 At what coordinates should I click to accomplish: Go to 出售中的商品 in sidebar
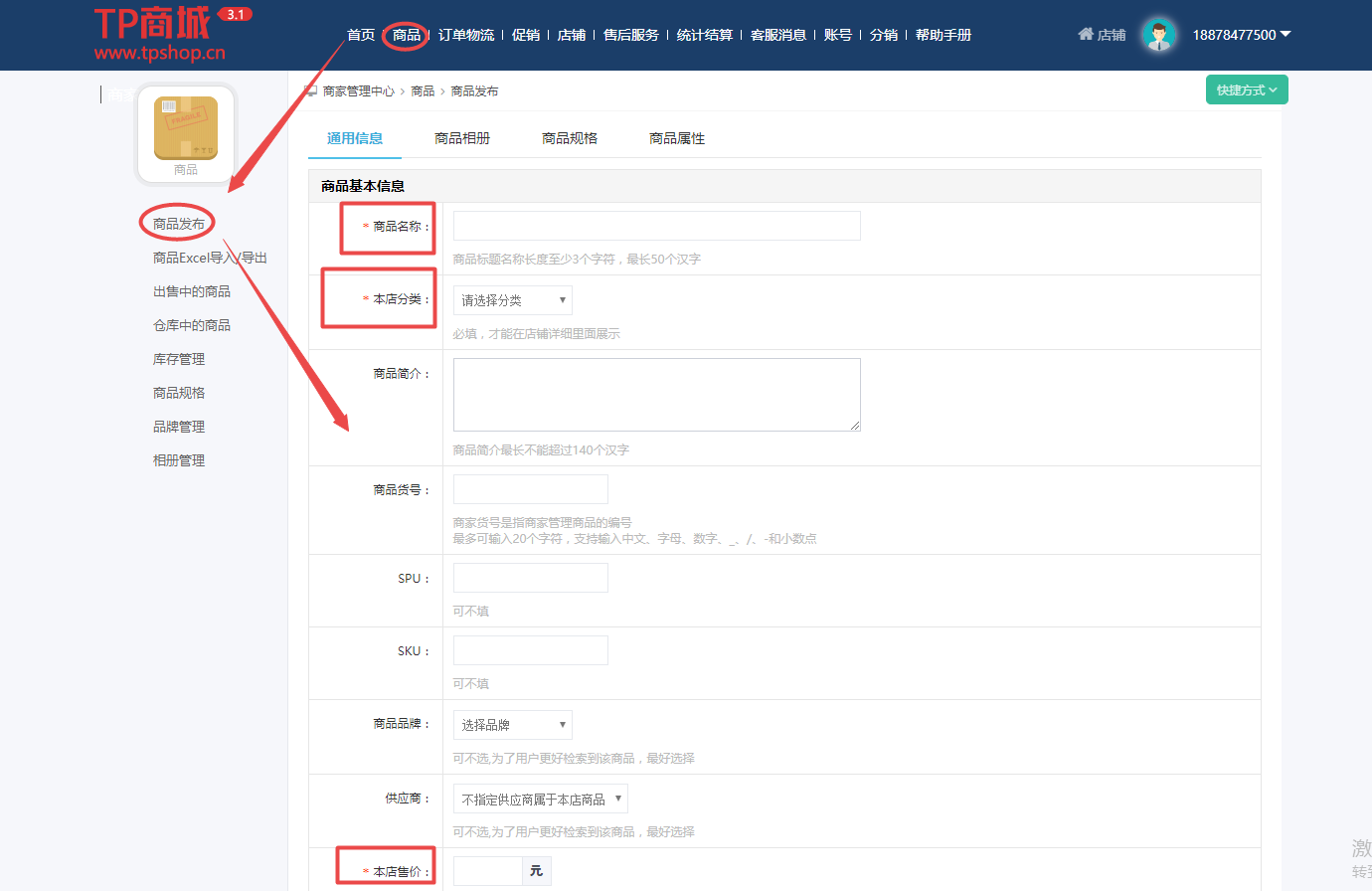[x=192, y=291]
